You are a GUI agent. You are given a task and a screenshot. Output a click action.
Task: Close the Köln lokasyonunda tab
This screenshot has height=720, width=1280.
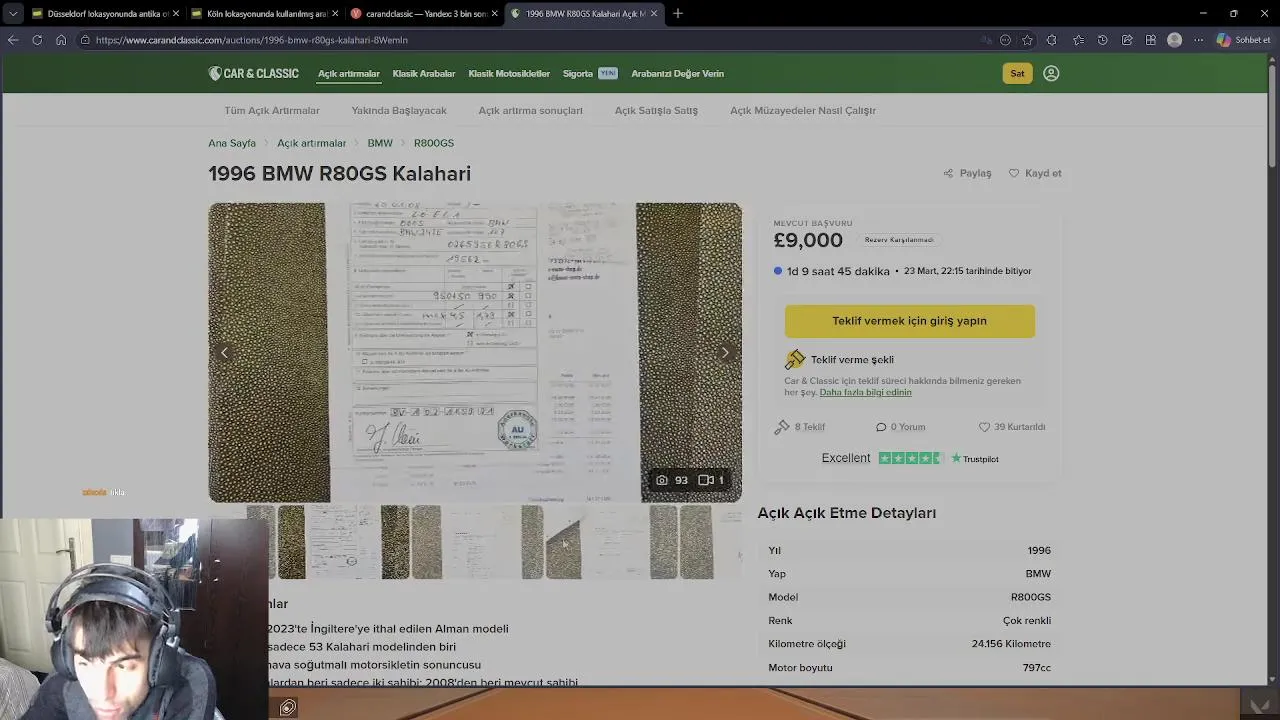pos(335,14)
